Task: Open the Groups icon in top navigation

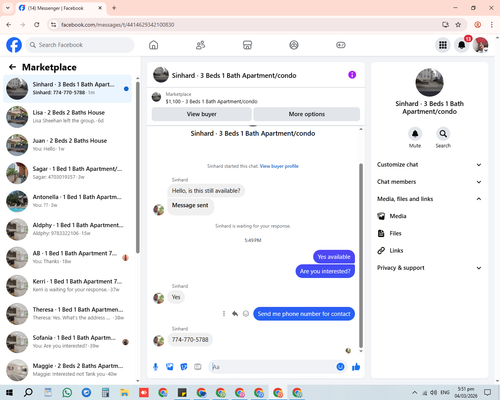Action: 294,45
